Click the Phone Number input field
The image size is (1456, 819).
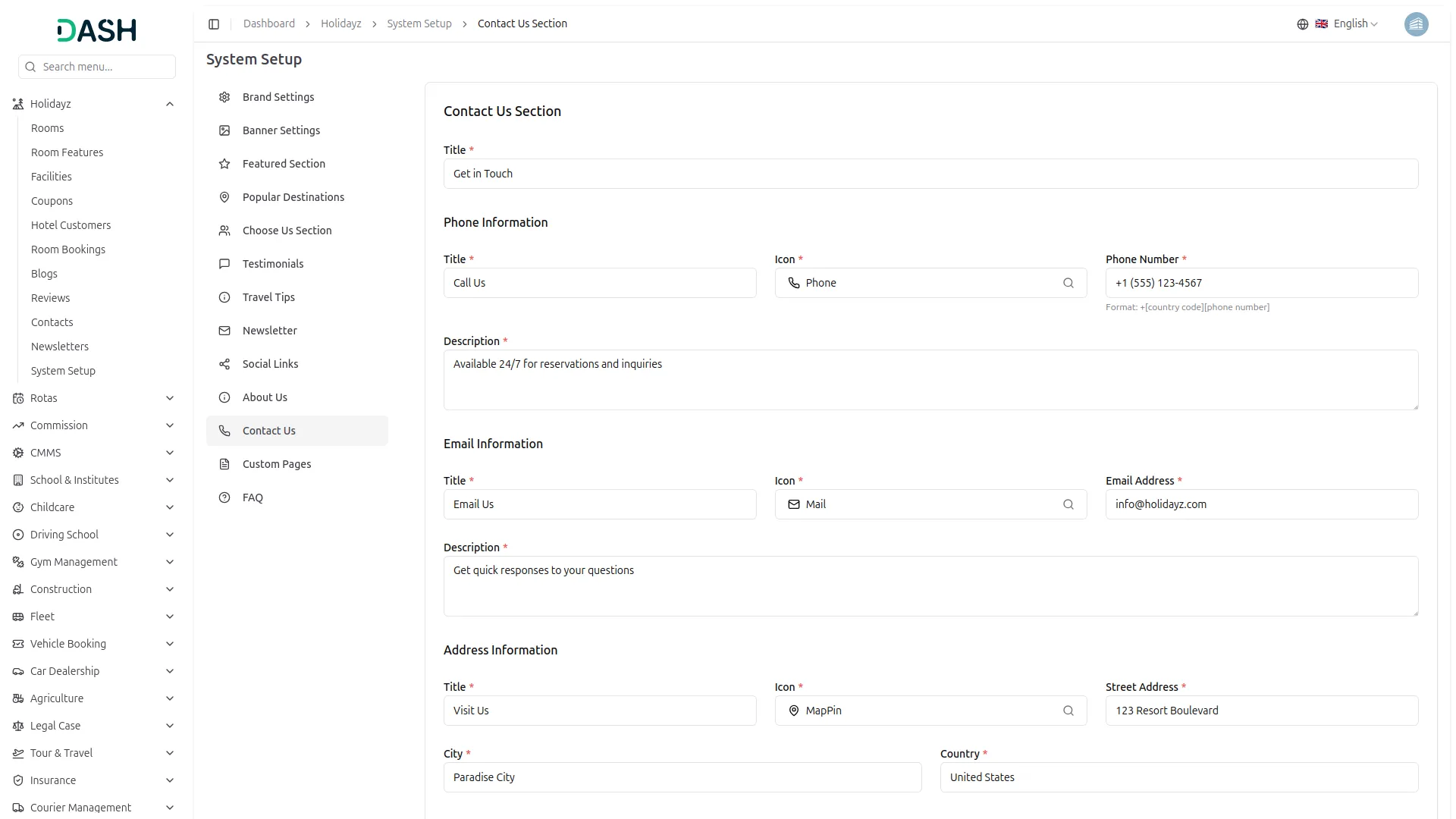[1261, 283]
